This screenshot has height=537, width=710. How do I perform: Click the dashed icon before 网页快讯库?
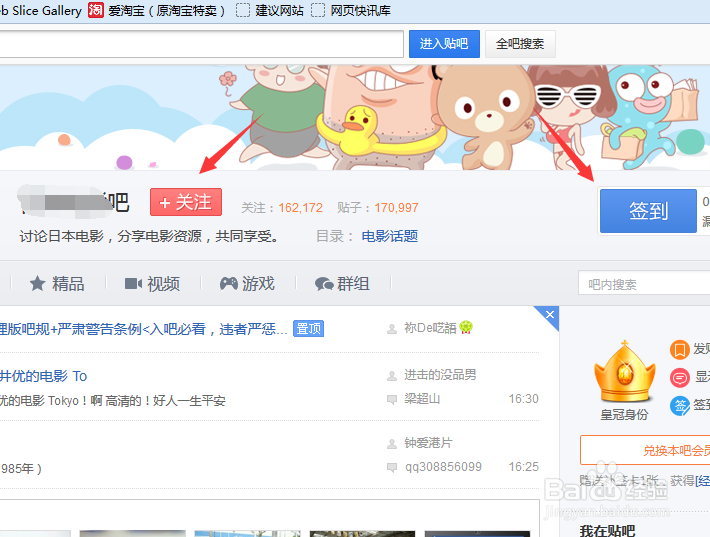(x=318, y=10)
